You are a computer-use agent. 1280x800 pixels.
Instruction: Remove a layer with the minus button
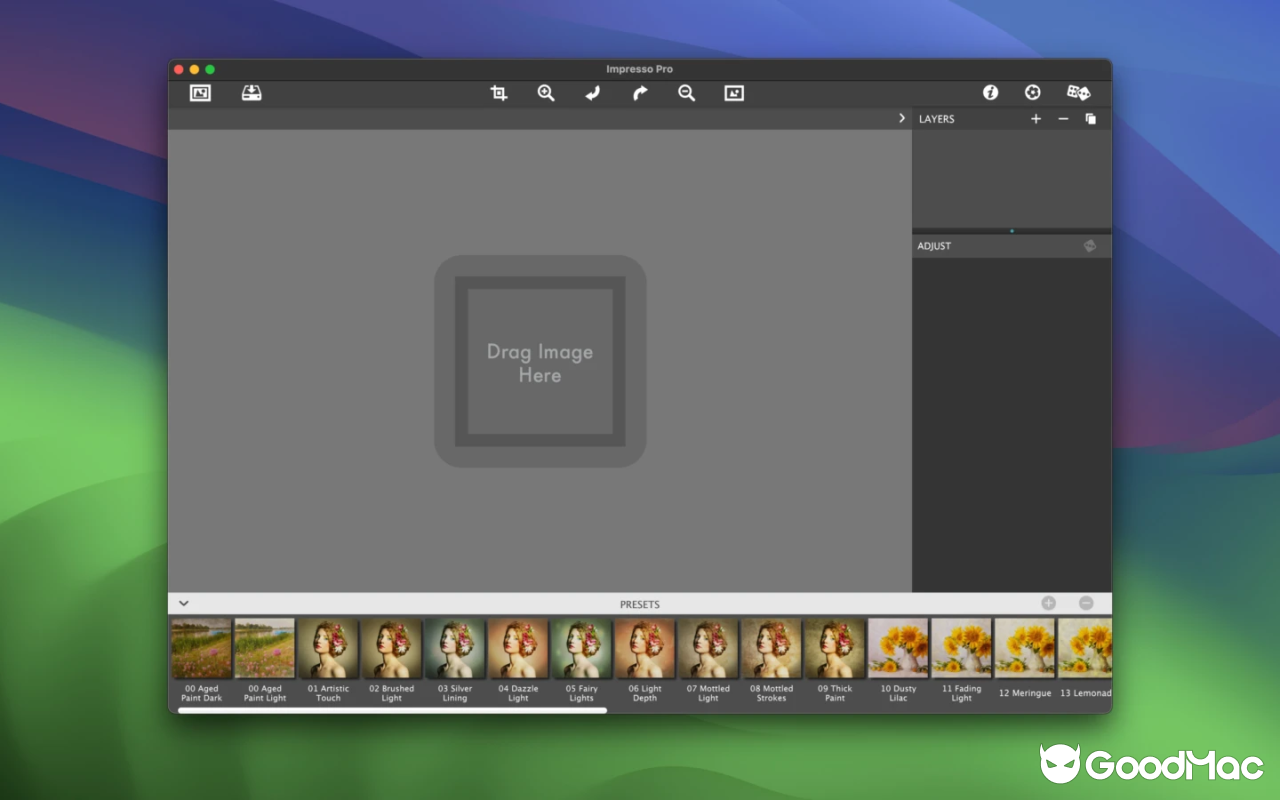(1063, 118)
